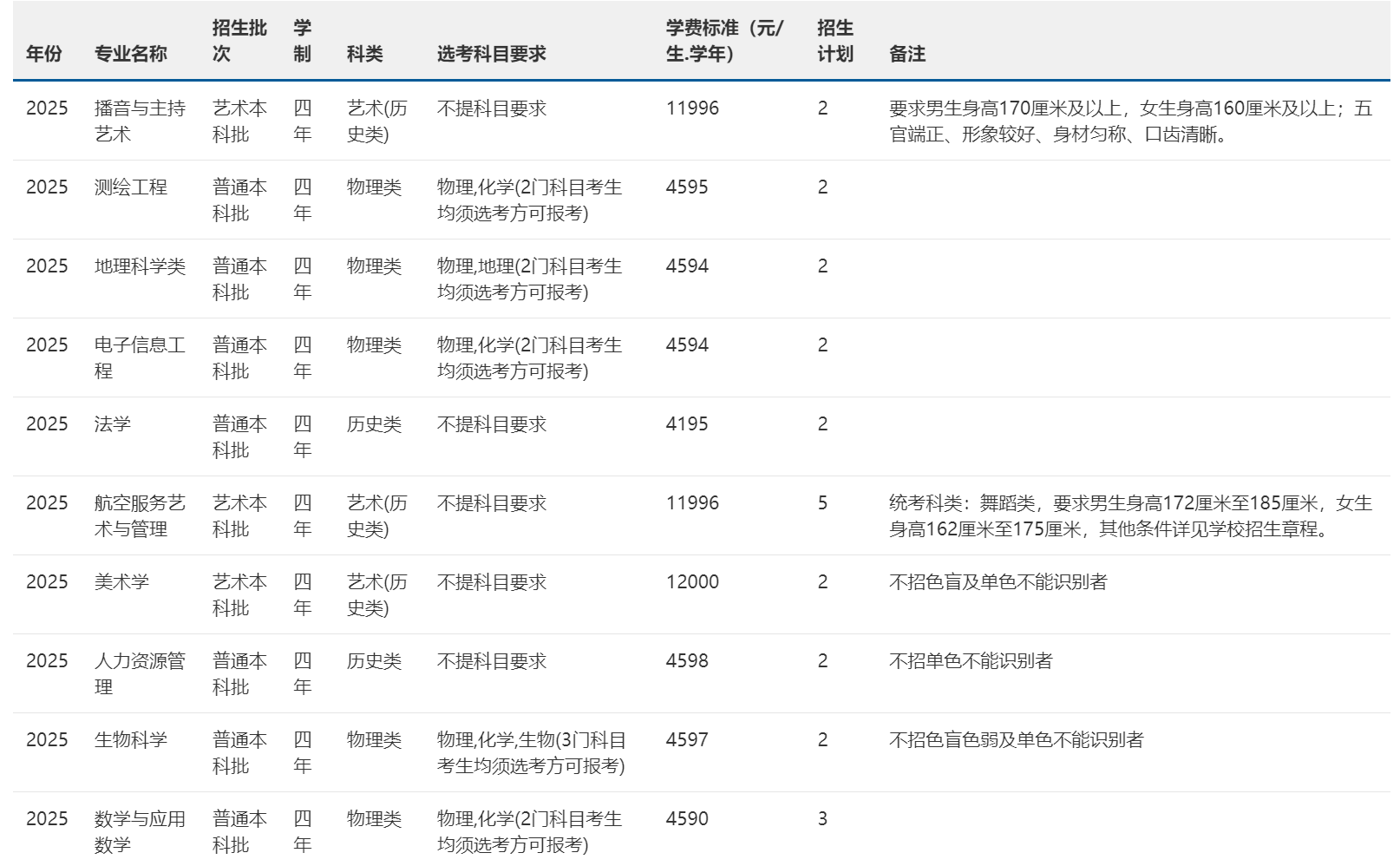The image size is (1400, 866).
Task: Click the 专业名称 column header
Action: [130, 54]
